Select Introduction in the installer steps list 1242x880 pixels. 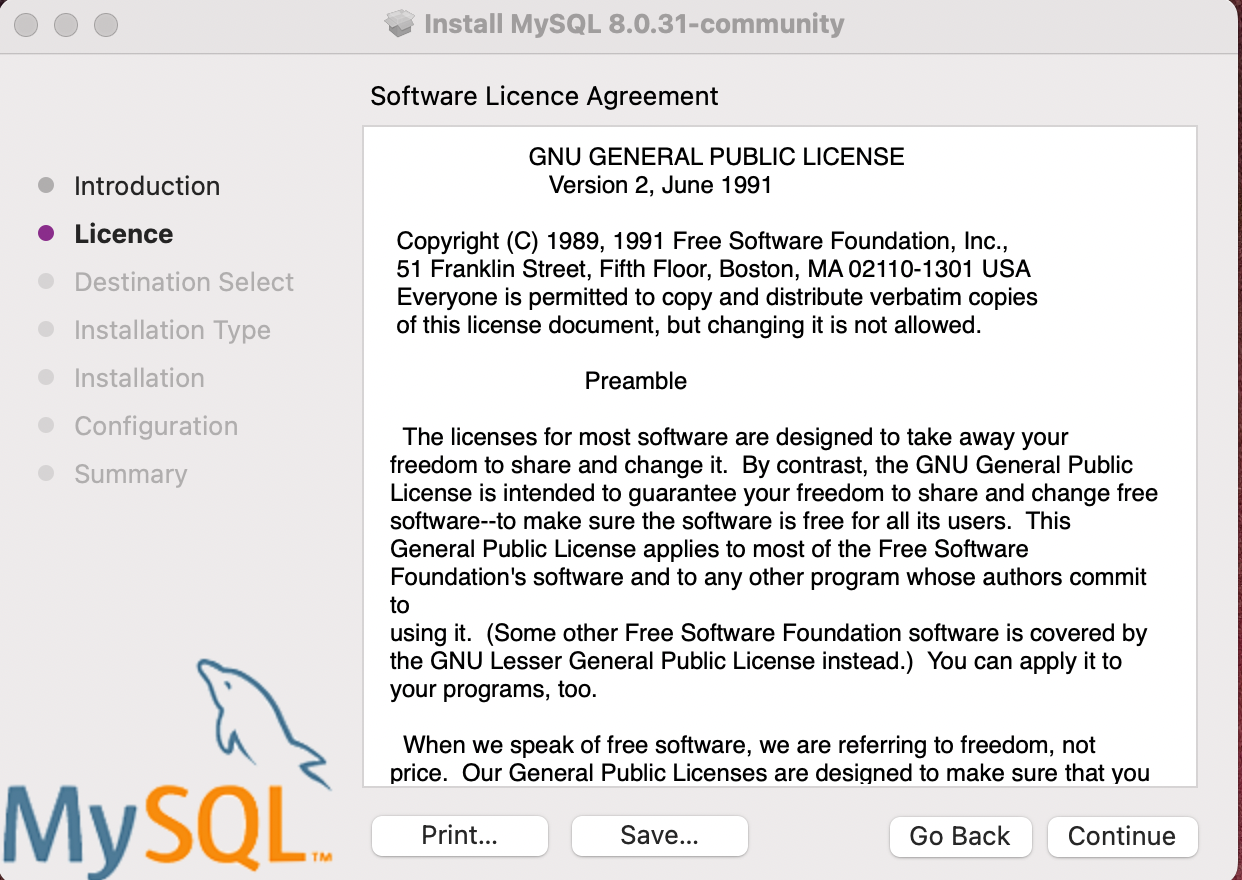pos(147,185)
